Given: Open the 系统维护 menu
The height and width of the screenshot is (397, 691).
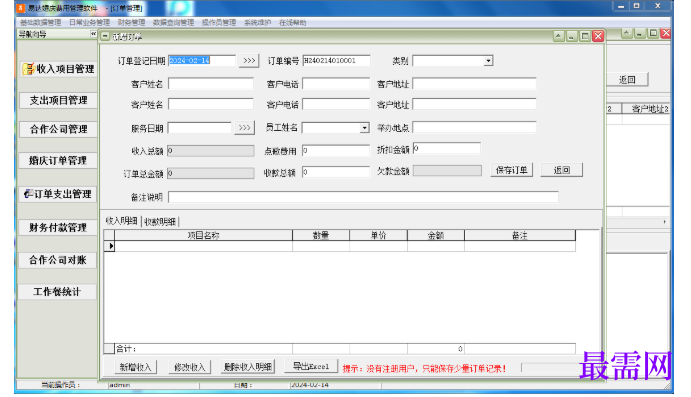Looking at the screenshot, I should point(257,22).
